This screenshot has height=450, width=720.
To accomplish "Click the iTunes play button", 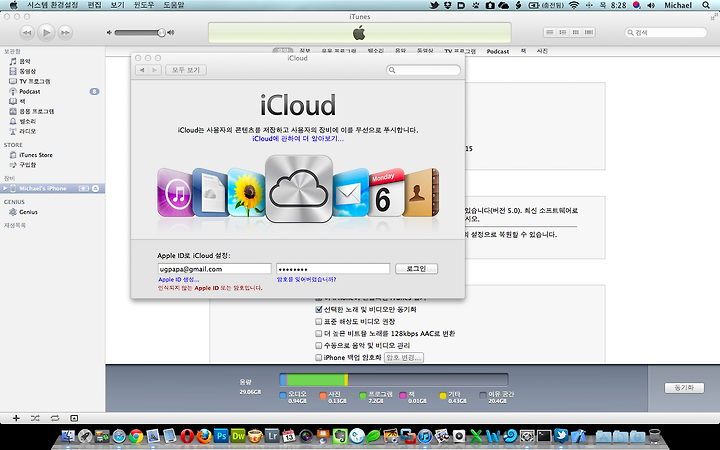I will click(x=46, y=33).
